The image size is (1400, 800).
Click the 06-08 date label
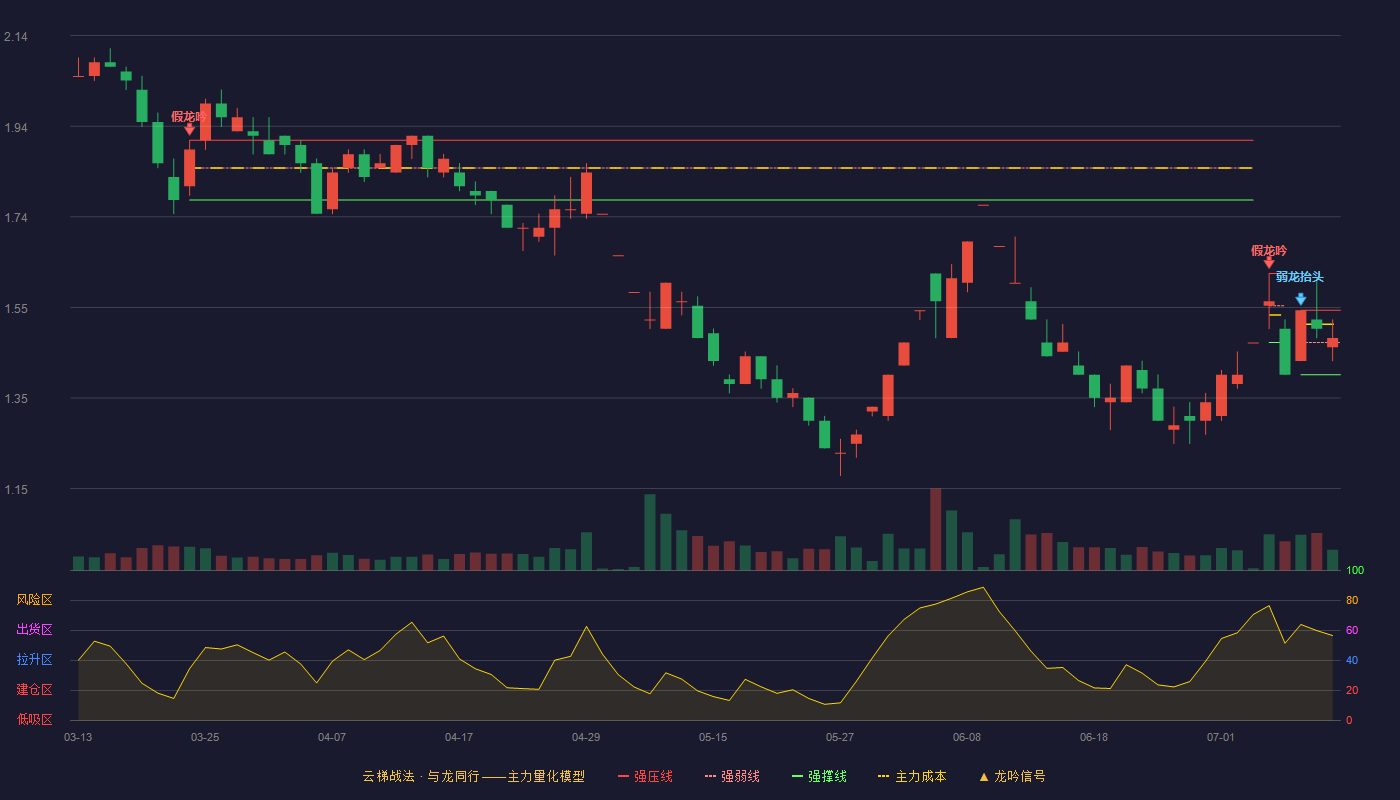(x=967, y=737)
